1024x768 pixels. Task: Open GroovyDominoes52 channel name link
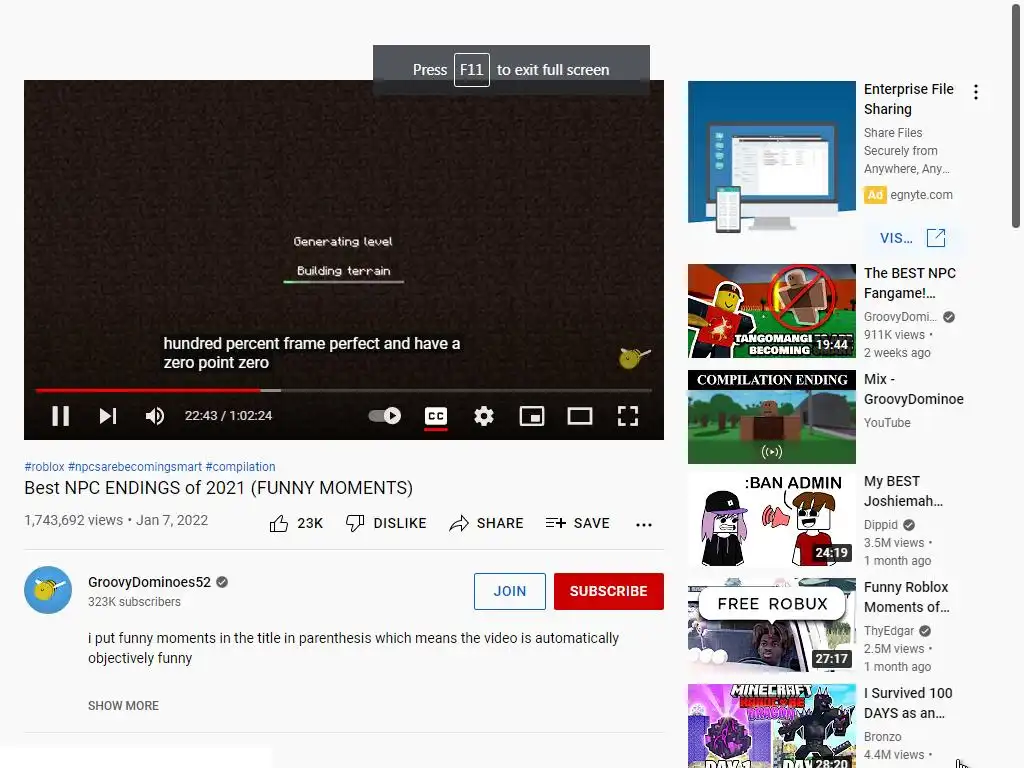(150, 582)
